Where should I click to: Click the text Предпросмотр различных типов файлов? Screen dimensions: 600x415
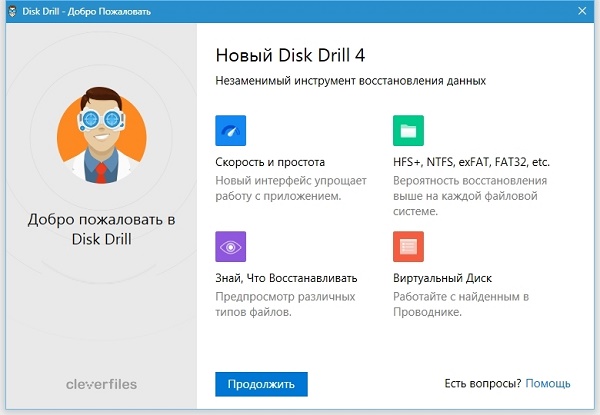(285, 304)
